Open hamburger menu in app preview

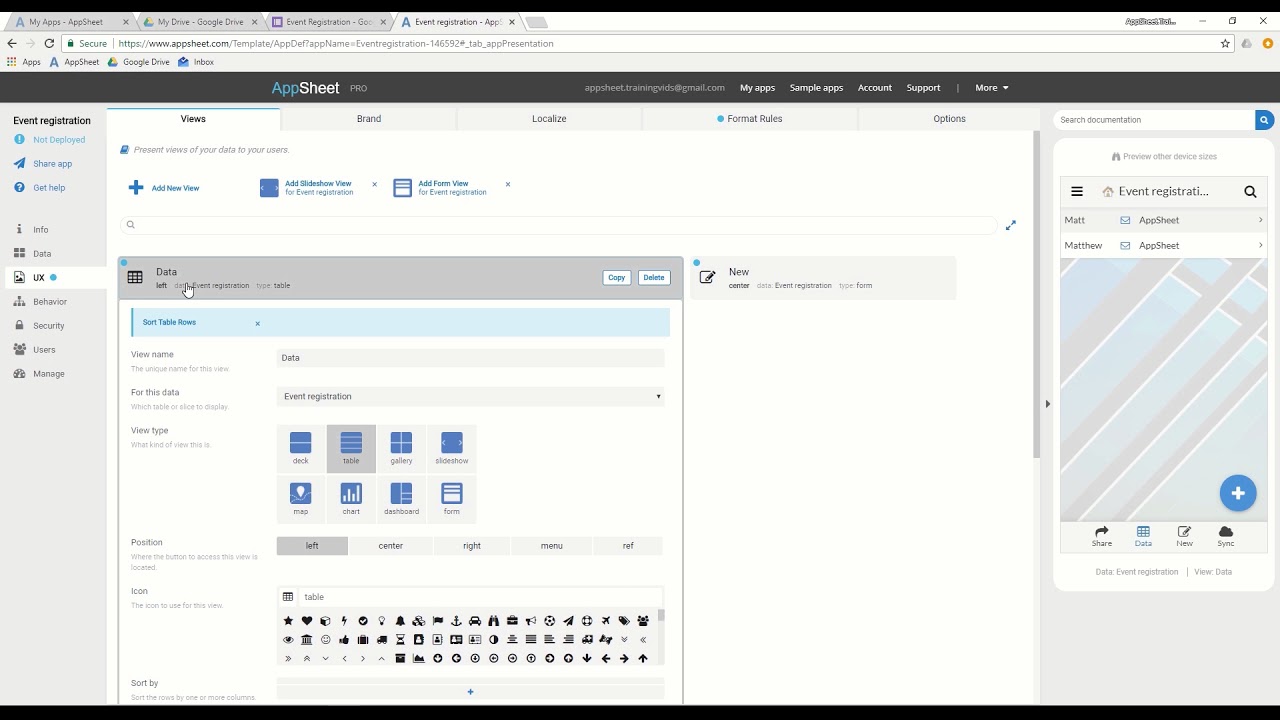click(x=1077, y=192)
